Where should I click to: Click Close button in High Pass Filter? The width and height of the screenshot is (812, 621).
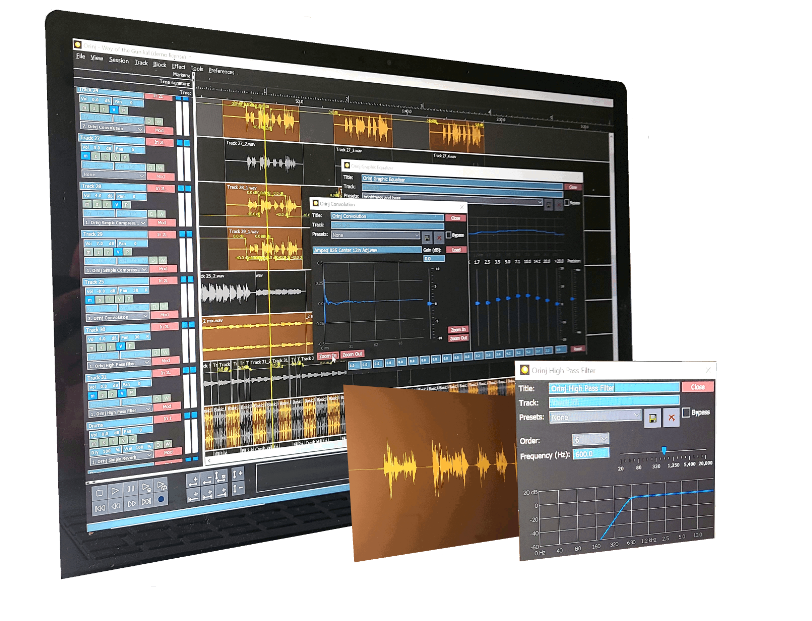click(697, 387)
